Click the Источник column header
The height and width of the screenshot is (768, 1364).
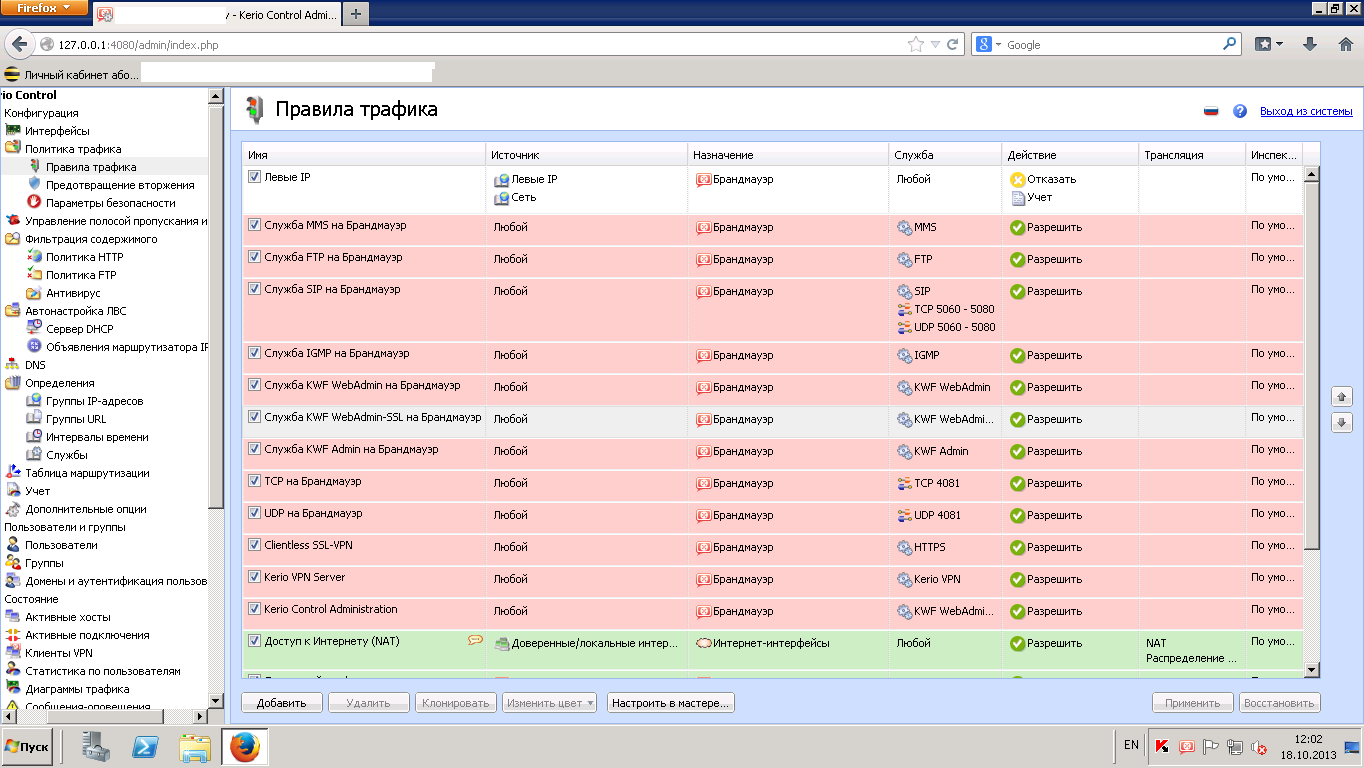(587, 155)
